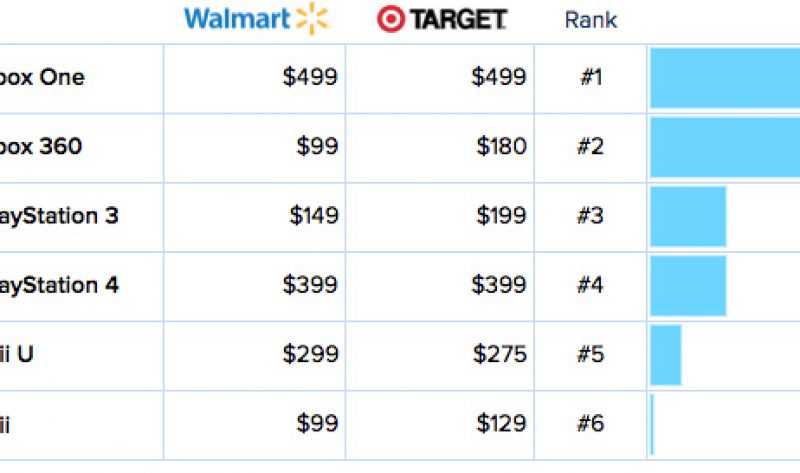800x473 pixels.
Task: Click the Xbox 360 row label
Action: (x=41, y=146)
